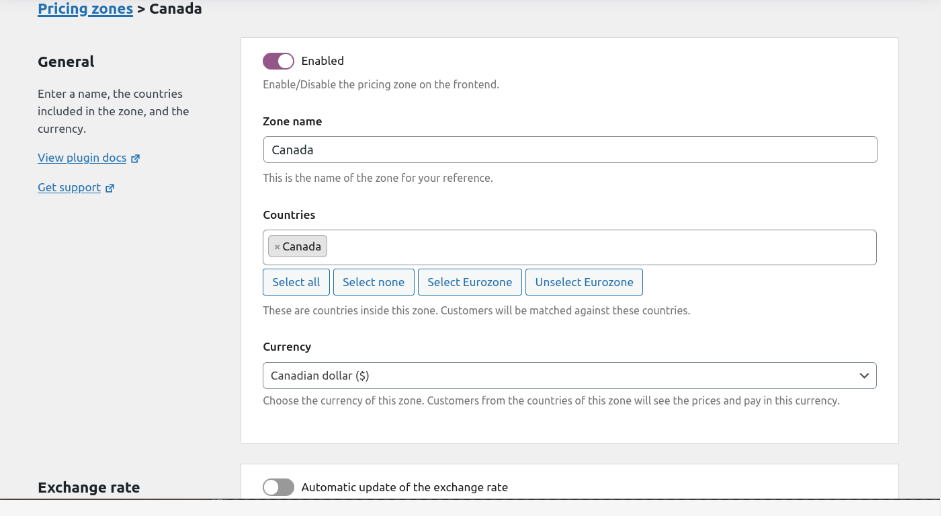Enable automatic update of the exchange rate

(x=278, y=487)
